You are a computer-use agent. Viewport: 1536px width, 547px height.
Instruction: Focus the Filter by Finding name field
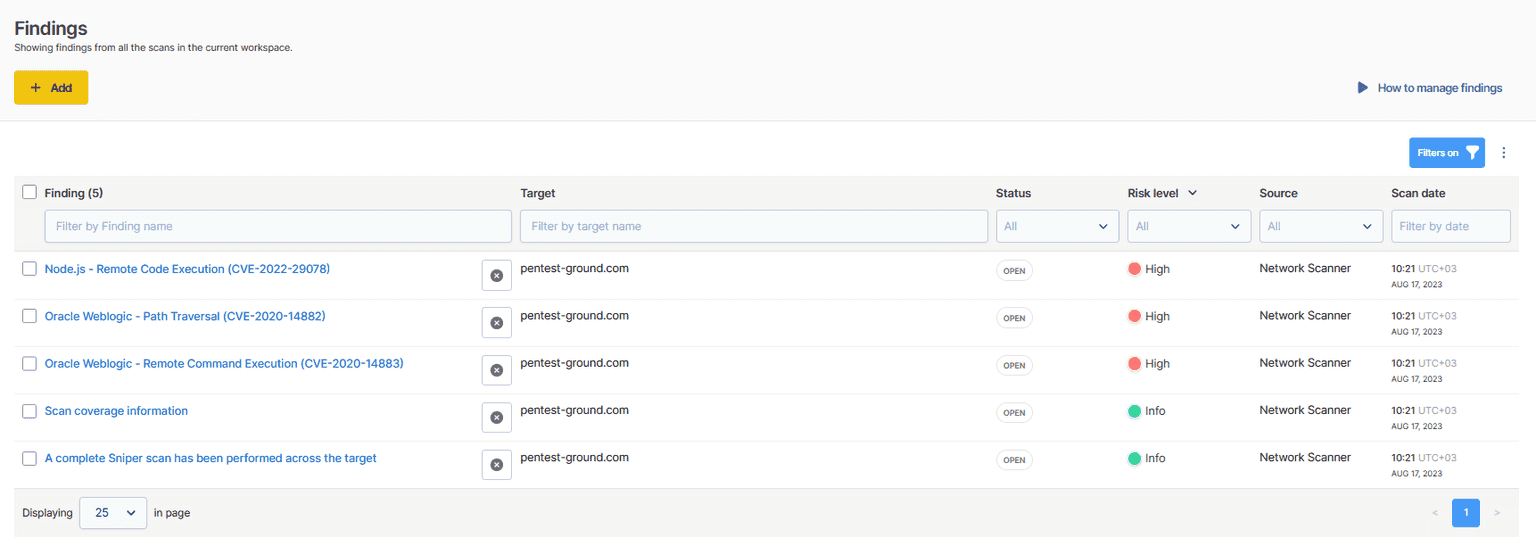coord(278,226)
